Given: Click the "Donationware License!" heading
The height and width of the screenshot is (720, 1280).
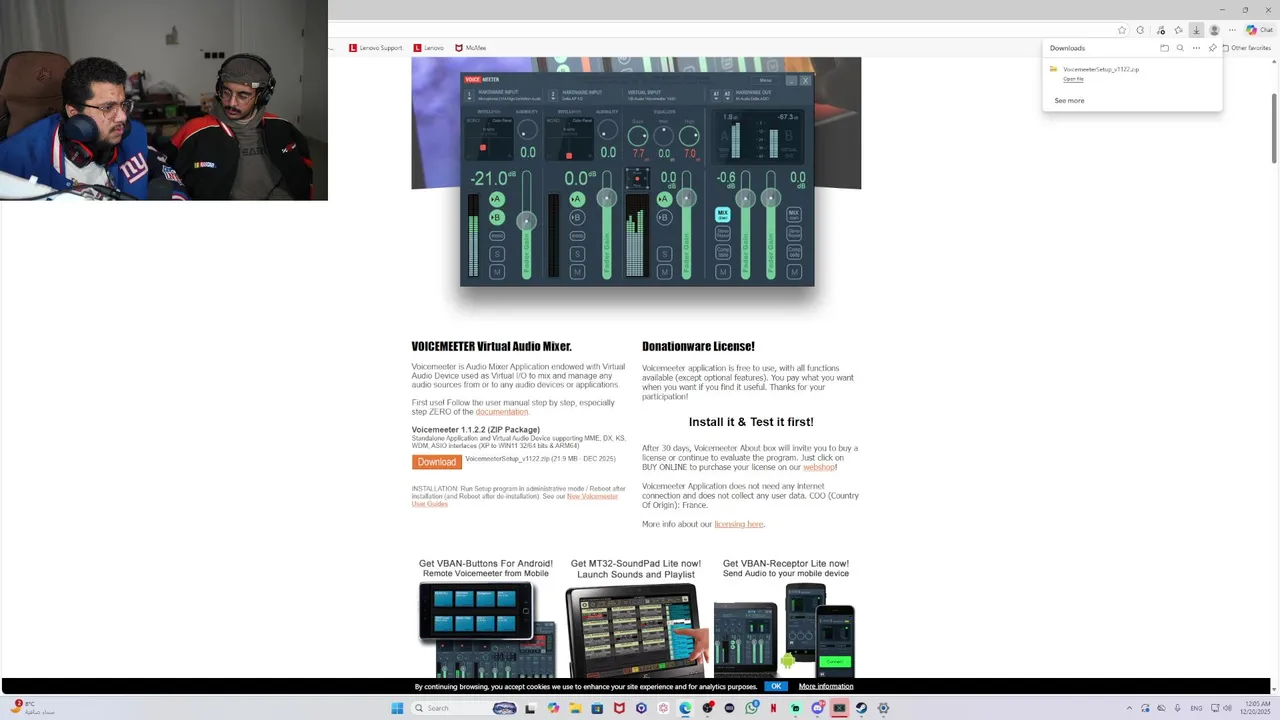Looking at the screenshot, I should (x=698, y=346).
